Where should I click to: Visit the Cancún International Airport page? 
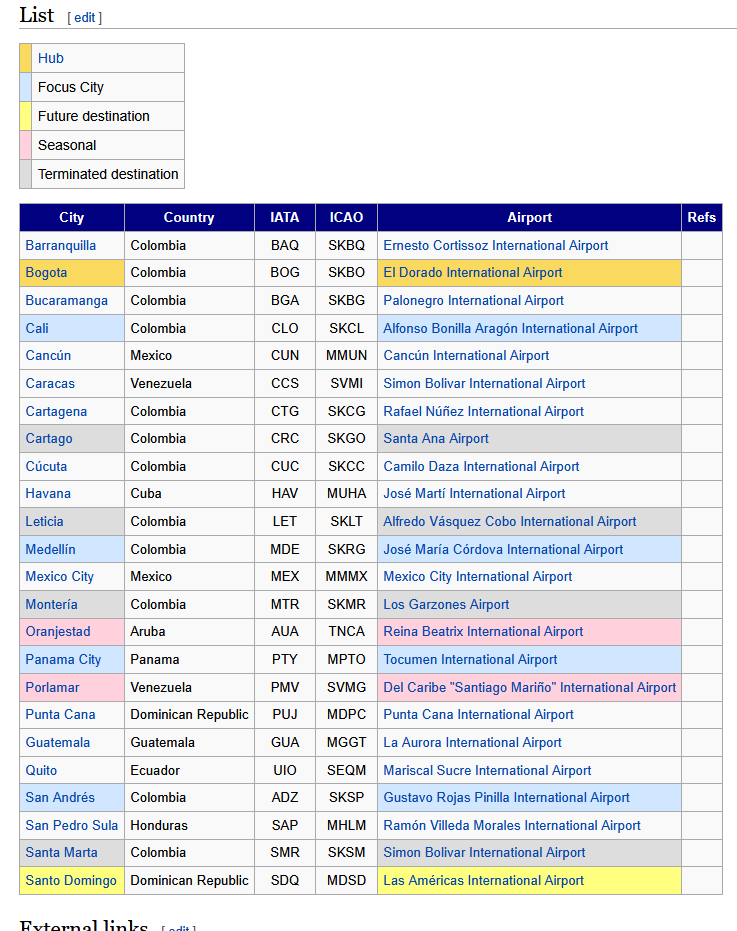(466, 355)
